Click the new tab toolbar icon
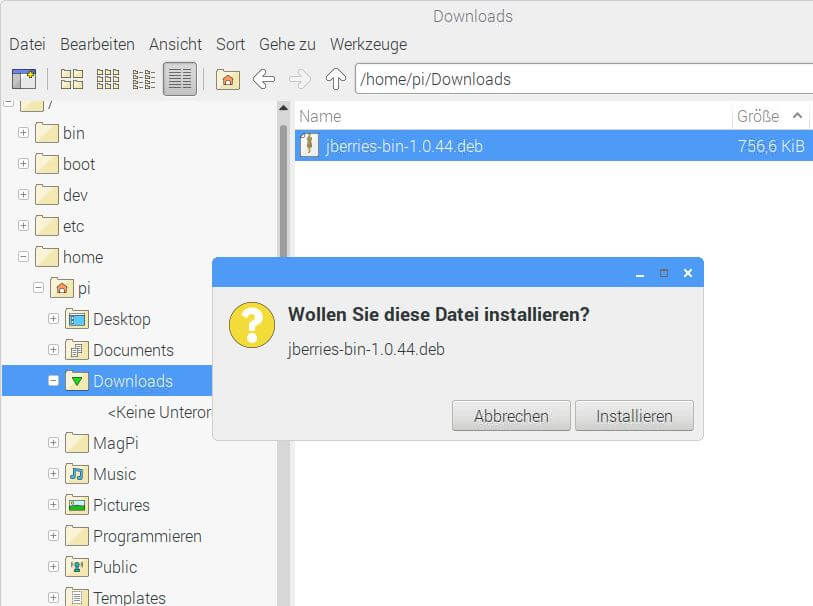813x606 pixels. pos(23,79)
